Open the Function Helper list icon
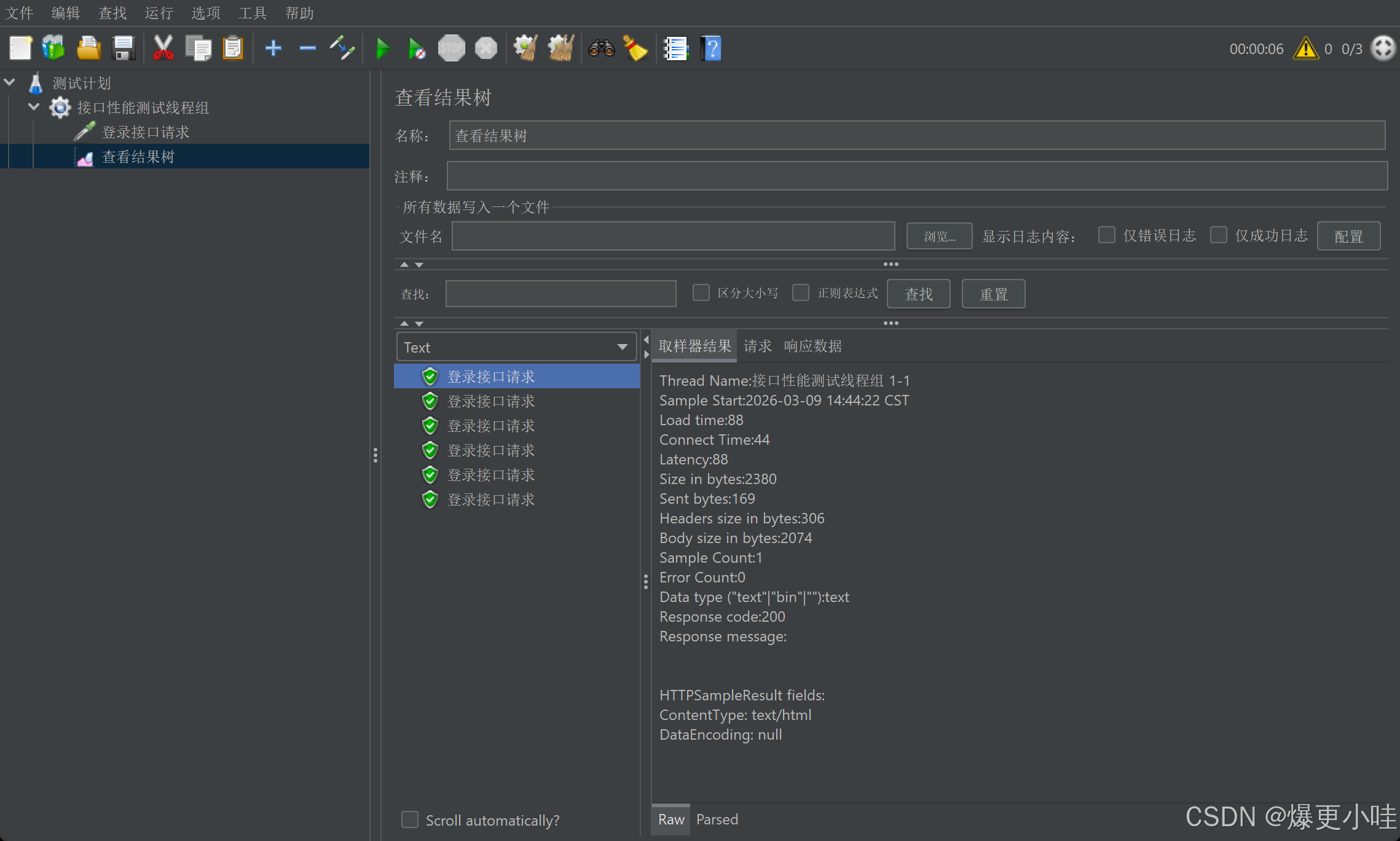 [x=675, y=49]
